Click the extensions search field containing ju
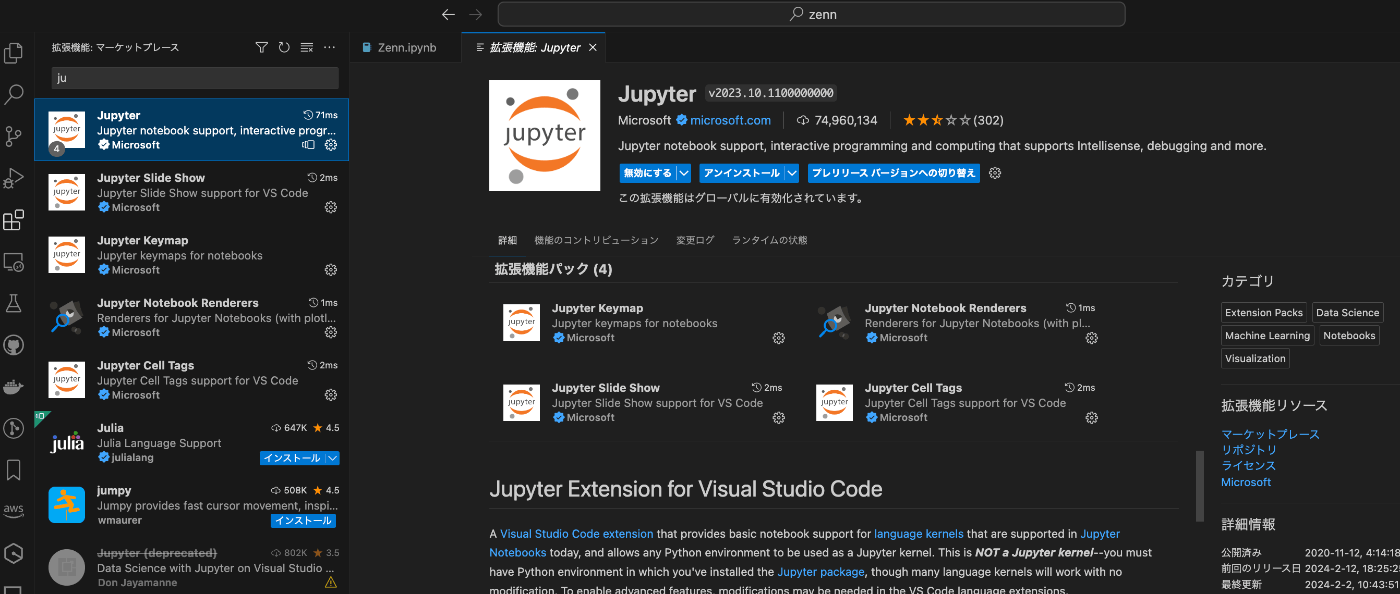Screen dimensions: 1400x594 (195, 78)
